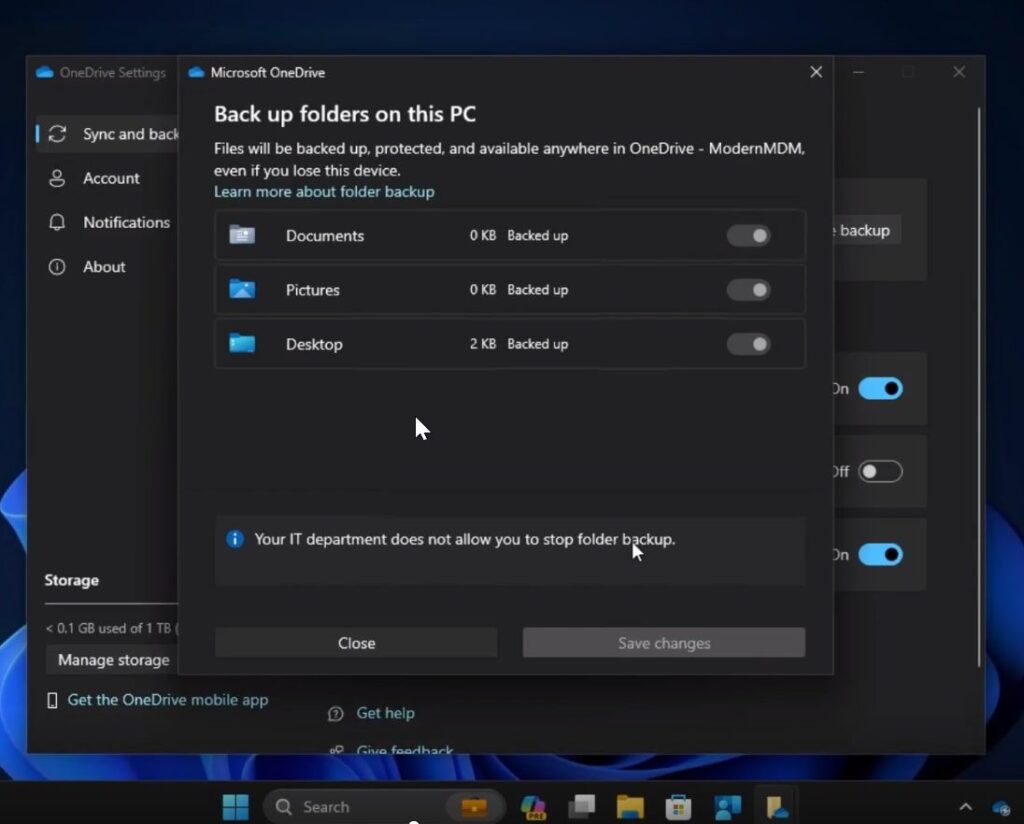Open the About section
The image size is (1024, 824).
(104, 267)
